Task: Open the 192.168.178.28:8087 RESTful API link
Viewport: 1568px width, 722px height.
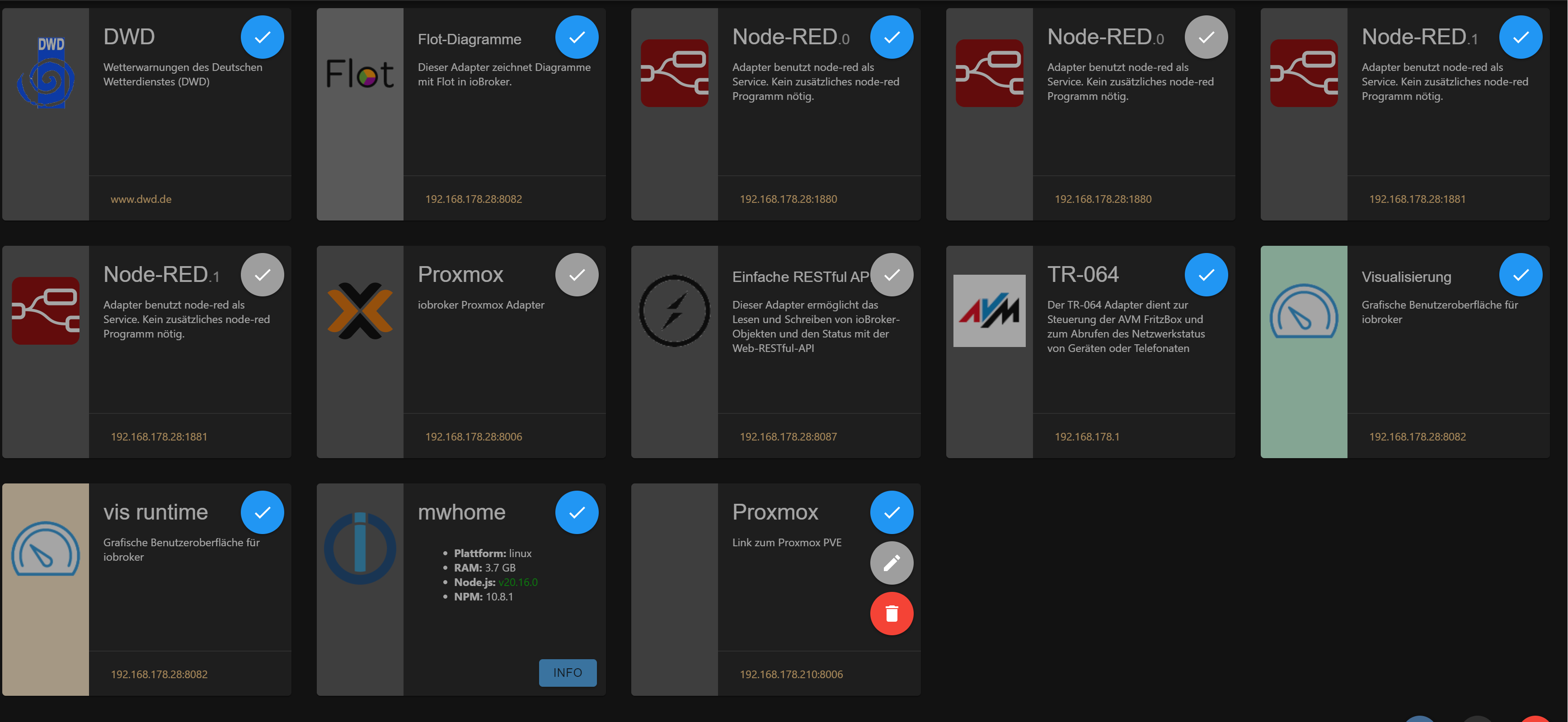Action: pos(788,436)
